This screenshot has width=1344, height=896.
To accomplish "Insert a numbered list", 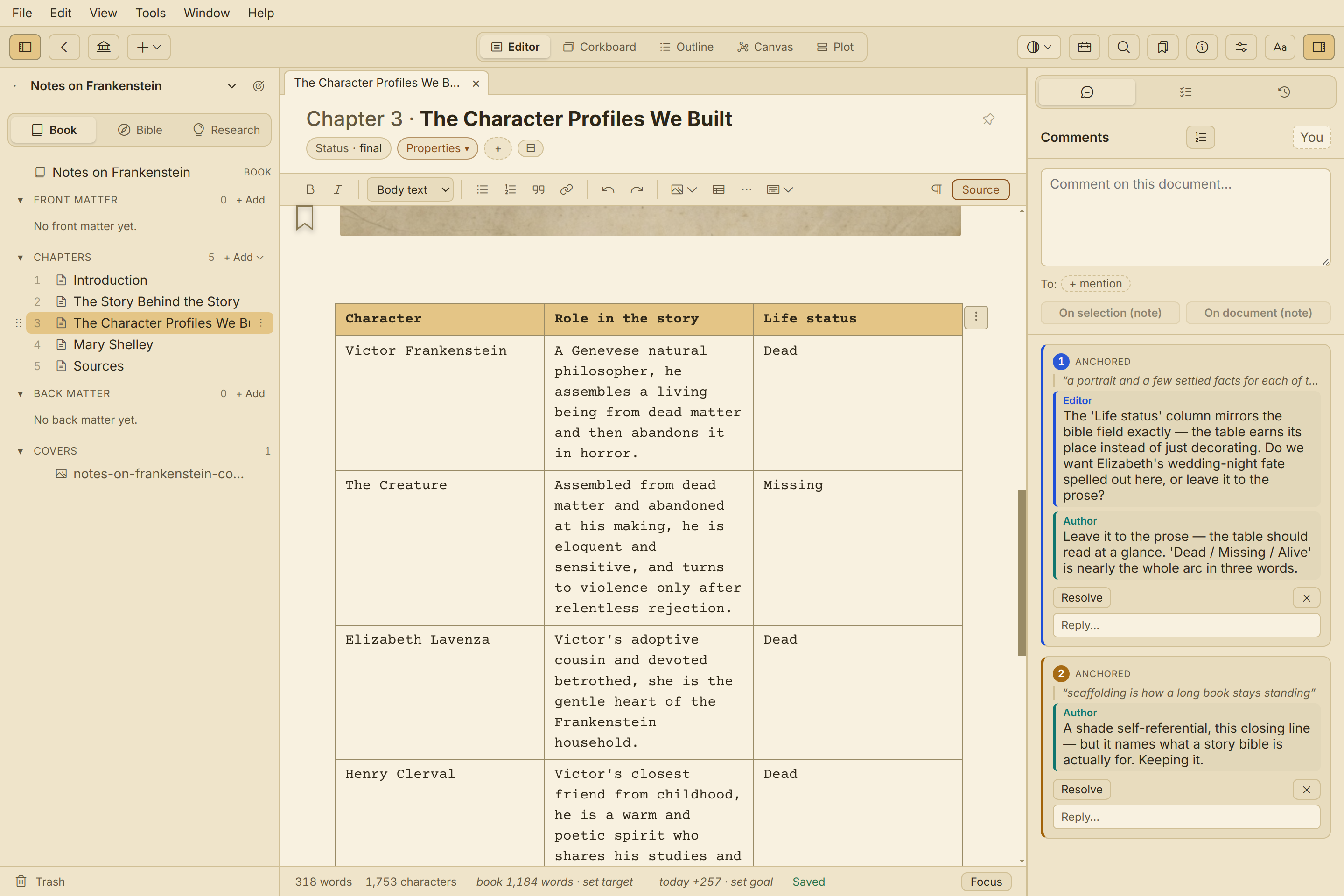I will coord(510,190).
